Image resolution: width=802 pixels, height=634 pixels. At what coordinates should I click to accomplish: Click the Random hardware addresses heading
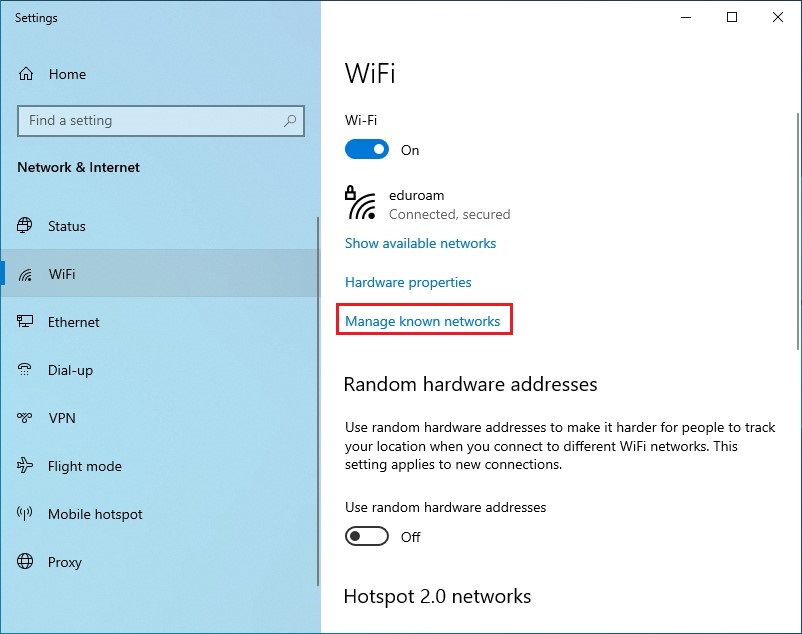coord(471,384)
